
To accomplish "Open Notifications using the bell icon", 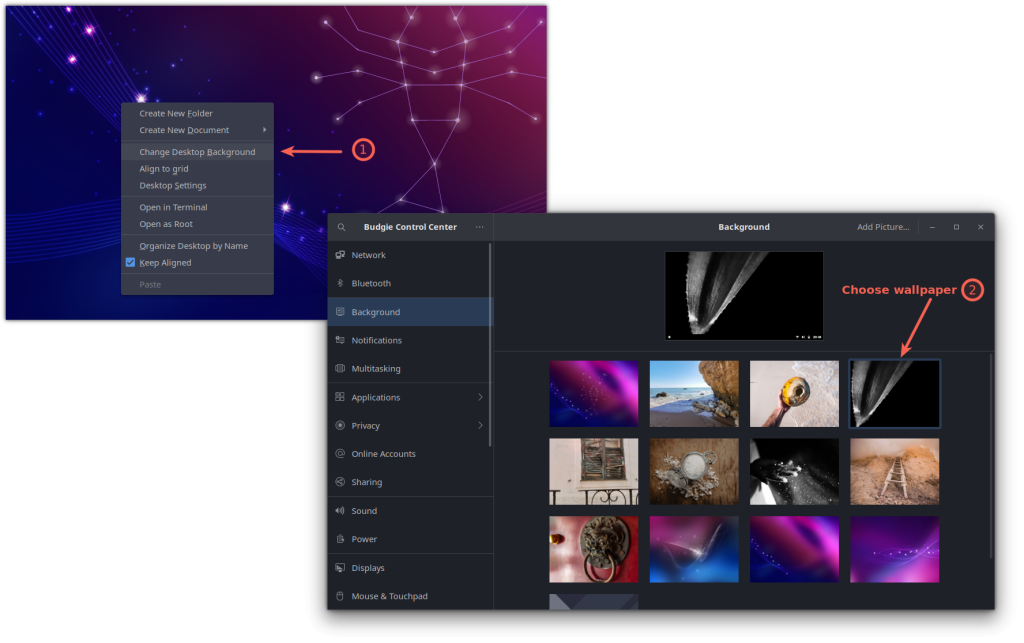I will 341,340.
